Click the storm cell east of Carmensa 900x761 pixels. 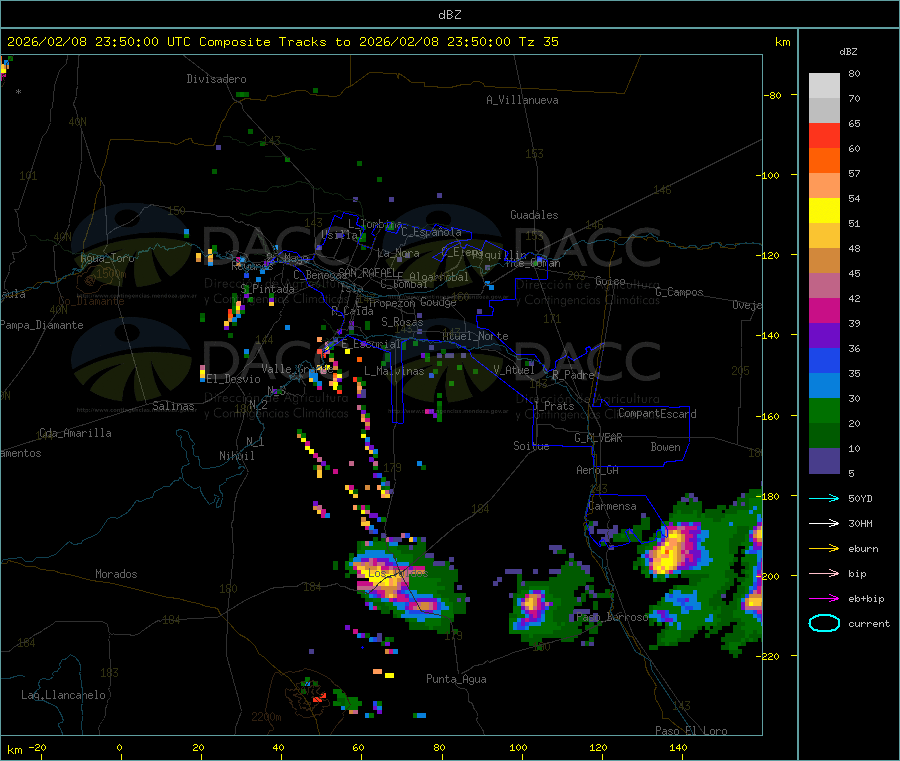coord(674,548)
